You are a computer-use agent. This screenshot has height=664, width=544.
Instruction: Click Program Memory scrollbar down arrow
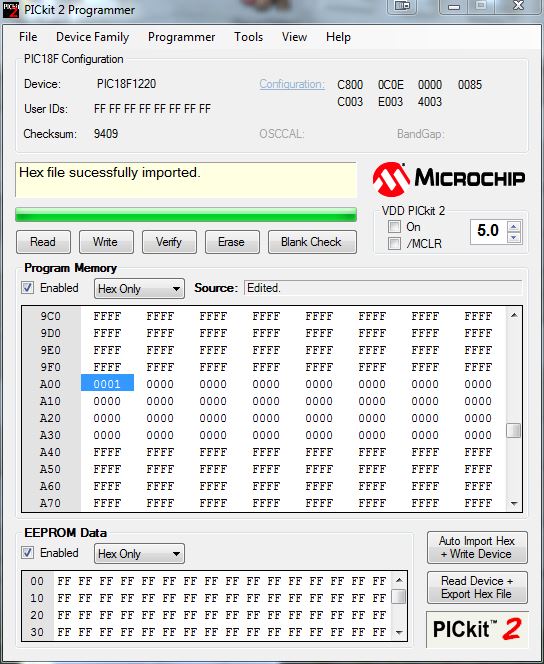coord(514,504)
